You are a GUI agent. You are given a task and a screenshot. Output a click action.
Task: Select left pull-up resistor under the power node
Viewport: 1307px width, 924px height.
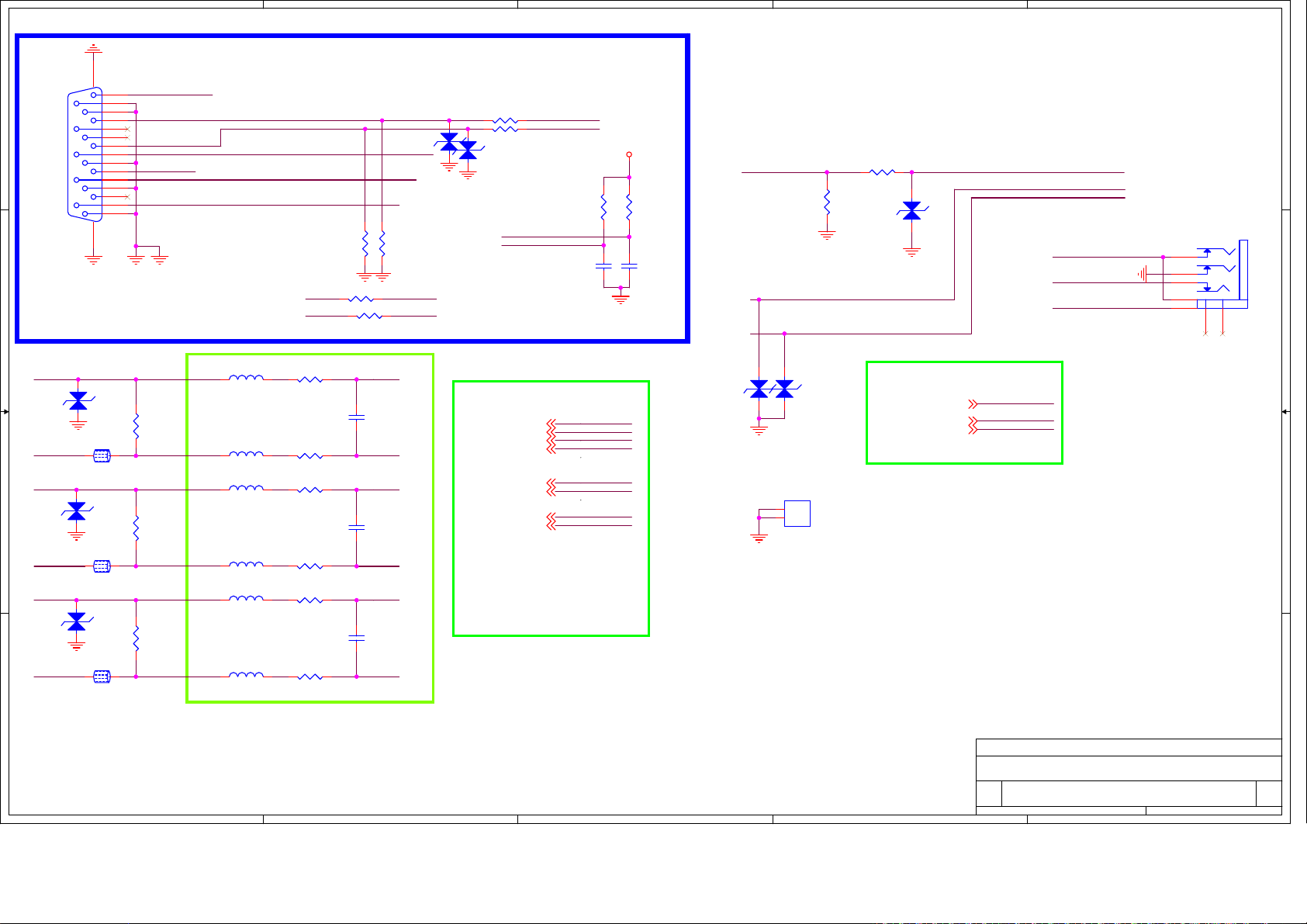click(x=603, y=207)
